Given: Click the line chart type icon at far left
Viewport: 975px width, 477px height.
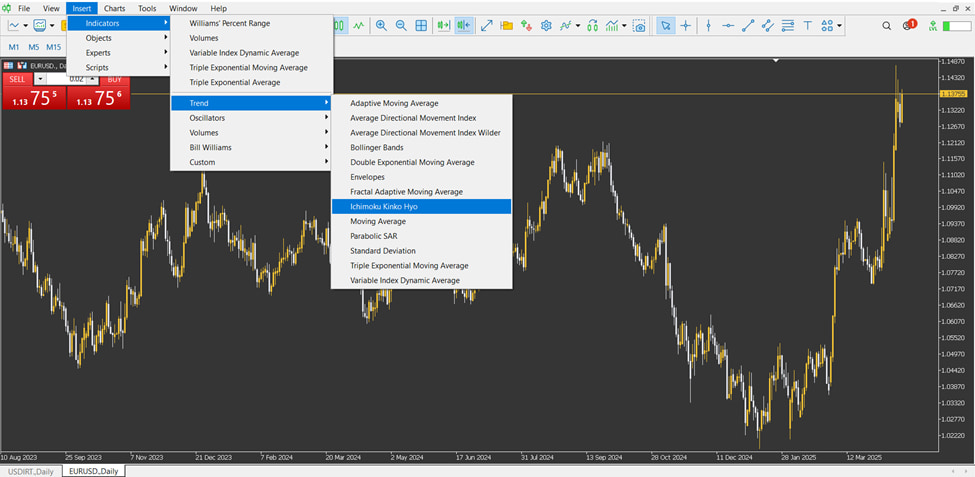Looking at the screenshot, I should [x=13, y=25].
